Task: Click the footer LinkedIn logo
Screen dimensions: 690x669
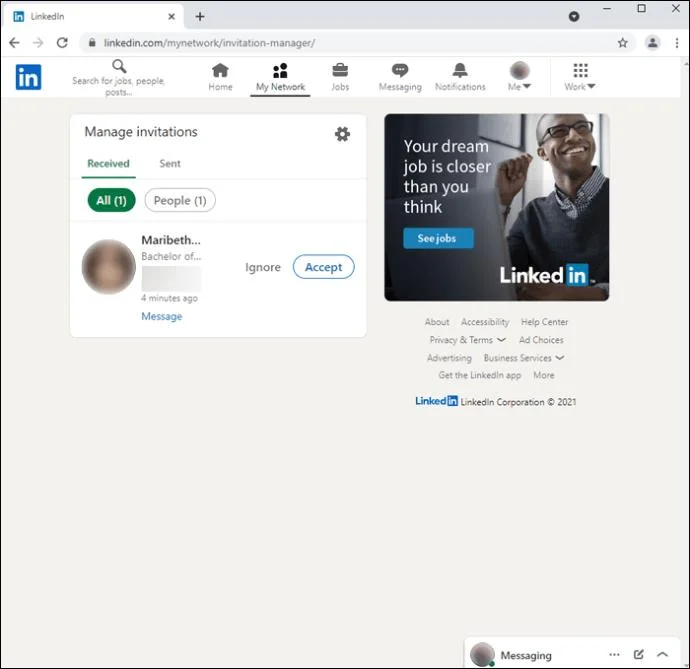Action: click(437, 401)
